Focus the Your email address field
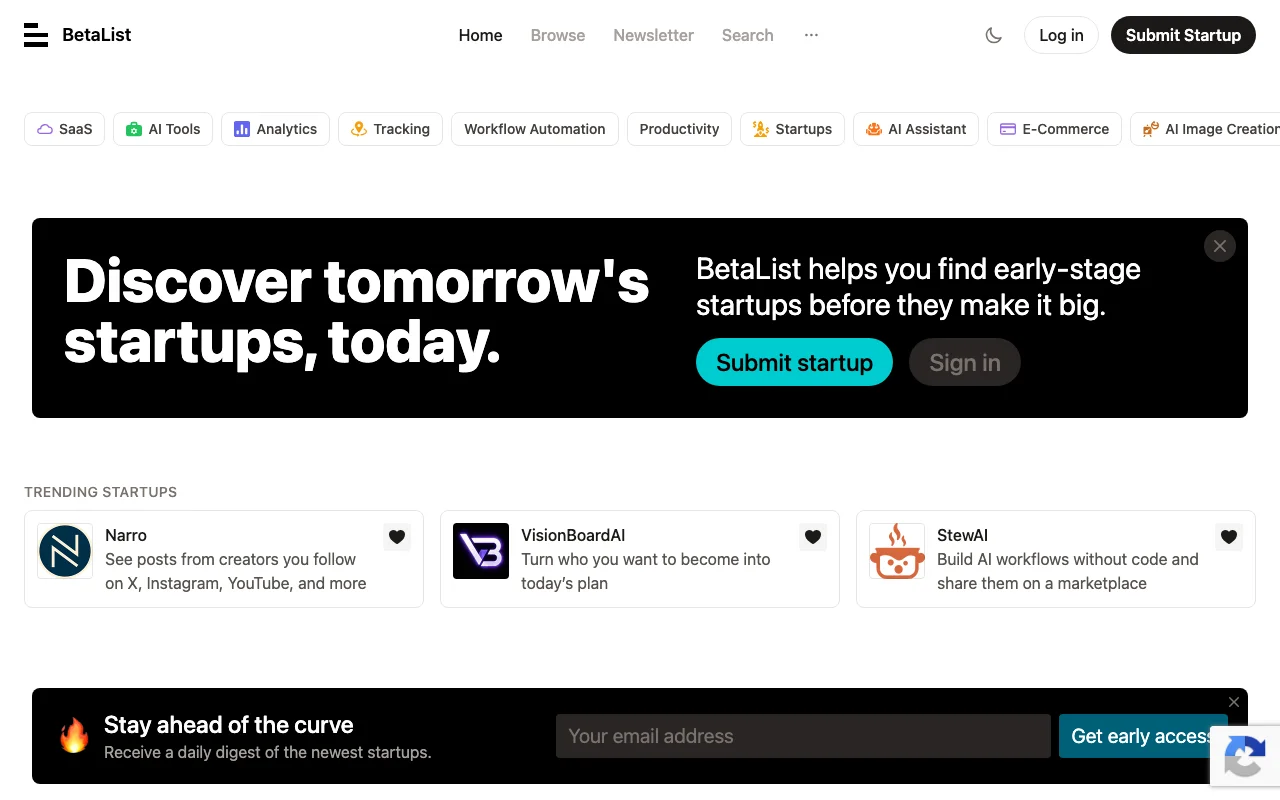 (x=803, y=736)
